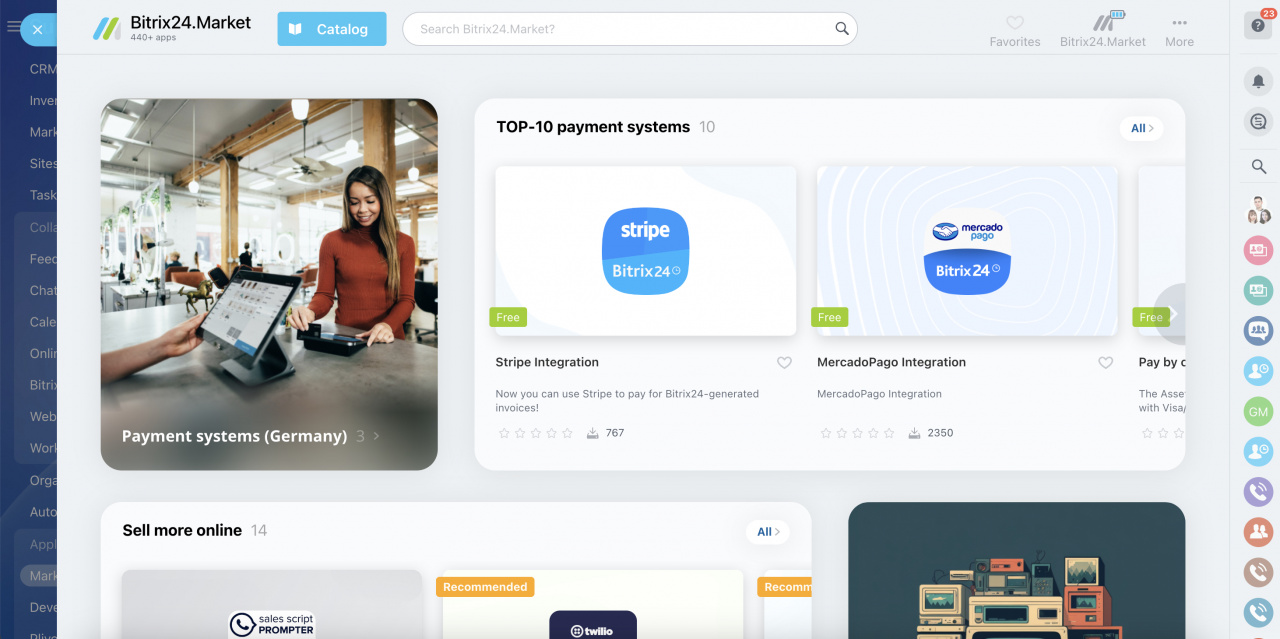Image resolution: width=1280 pixels, height=639 pixels.
Task: Open the green GM avatar chat
Action: 1258,411
